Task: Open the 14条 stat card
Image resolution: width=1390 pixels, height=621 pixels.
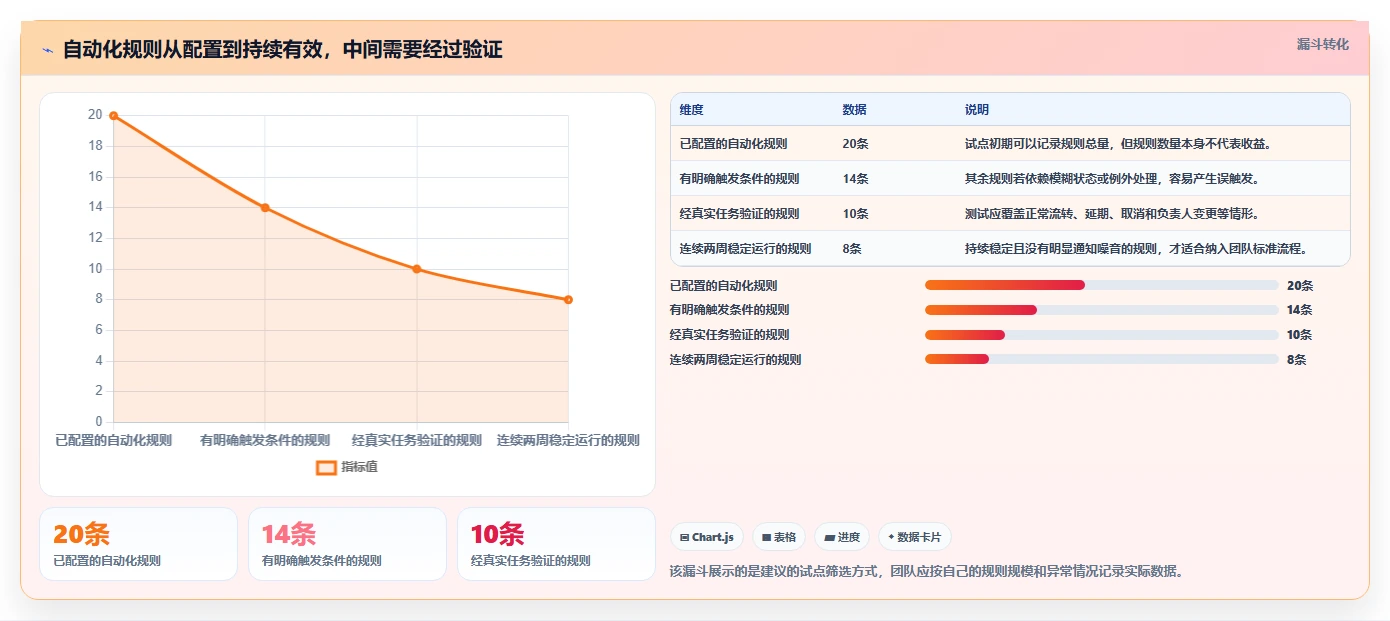Action: tap(347, 544)
